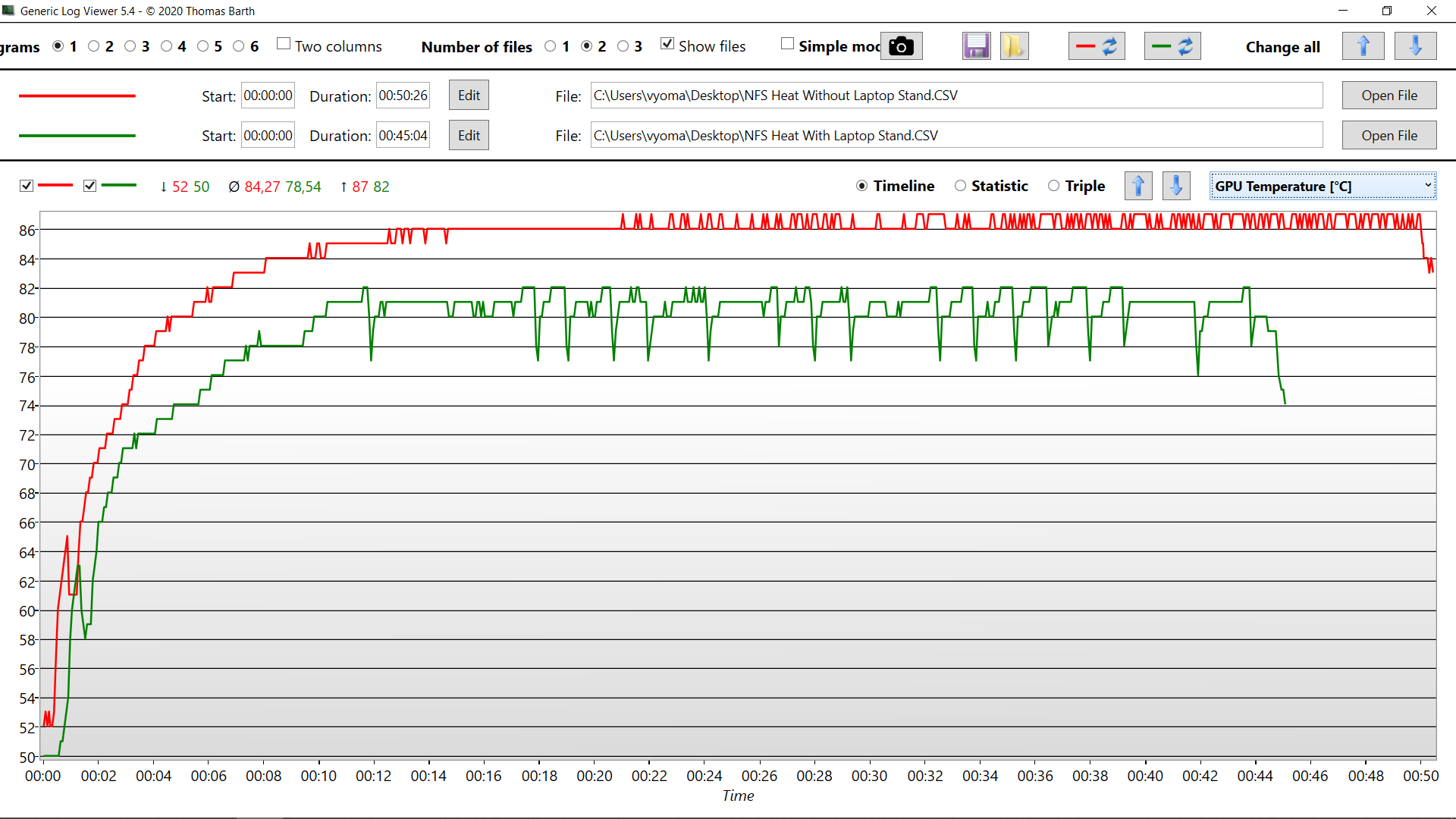This screenshot has width=1456, height=819.
Task: Click the Duration field showing 00:45:04
Action: pyautogui.click(x=403, y=136)
